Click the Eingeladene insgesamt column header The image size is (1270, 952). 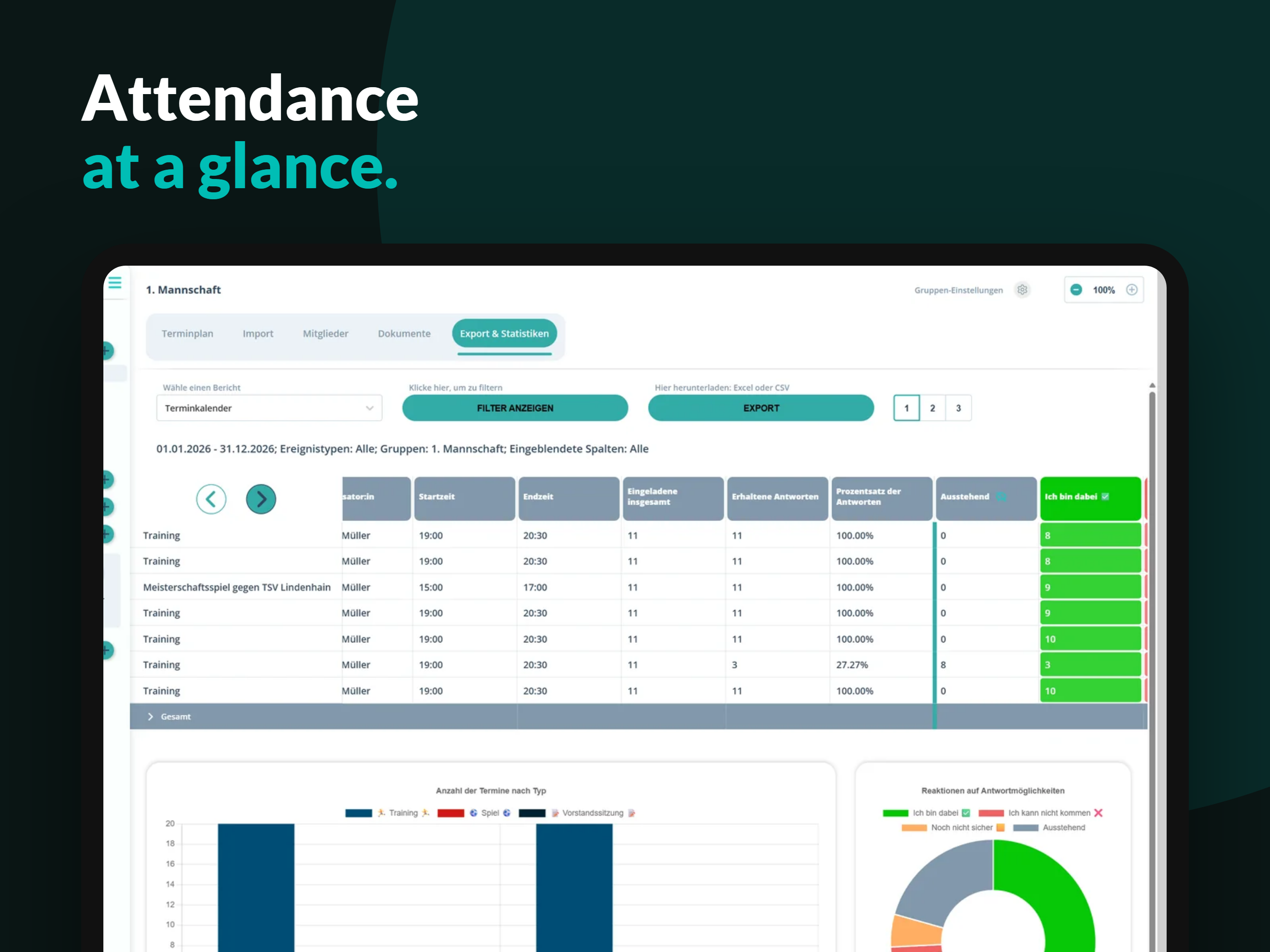[673, 499]
